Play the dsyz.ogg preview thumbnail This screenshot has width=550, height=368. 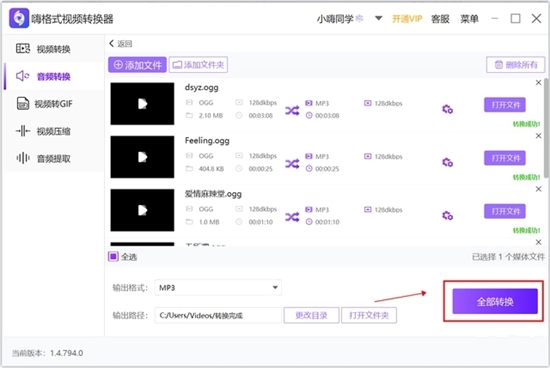tap(142, 104)
